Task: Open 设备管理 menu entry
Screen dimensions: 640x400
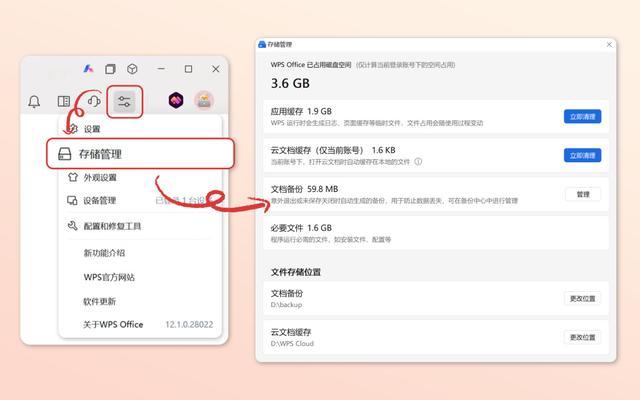Action: click(140, 200)
